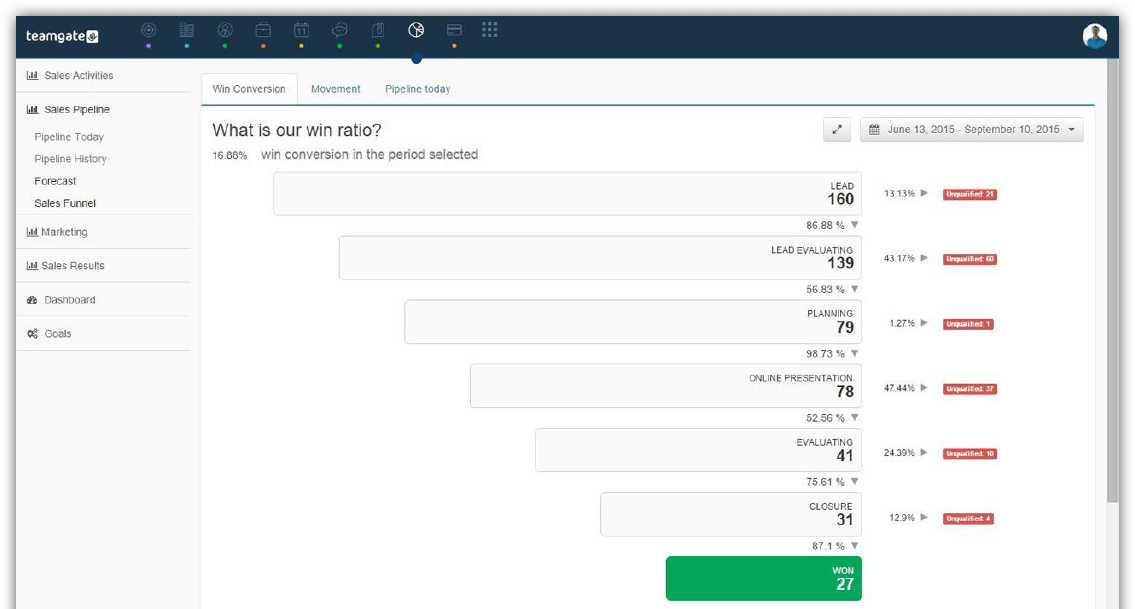
Task: Open the billing card icon in top navigation
Action: click(x=454, y=30)
